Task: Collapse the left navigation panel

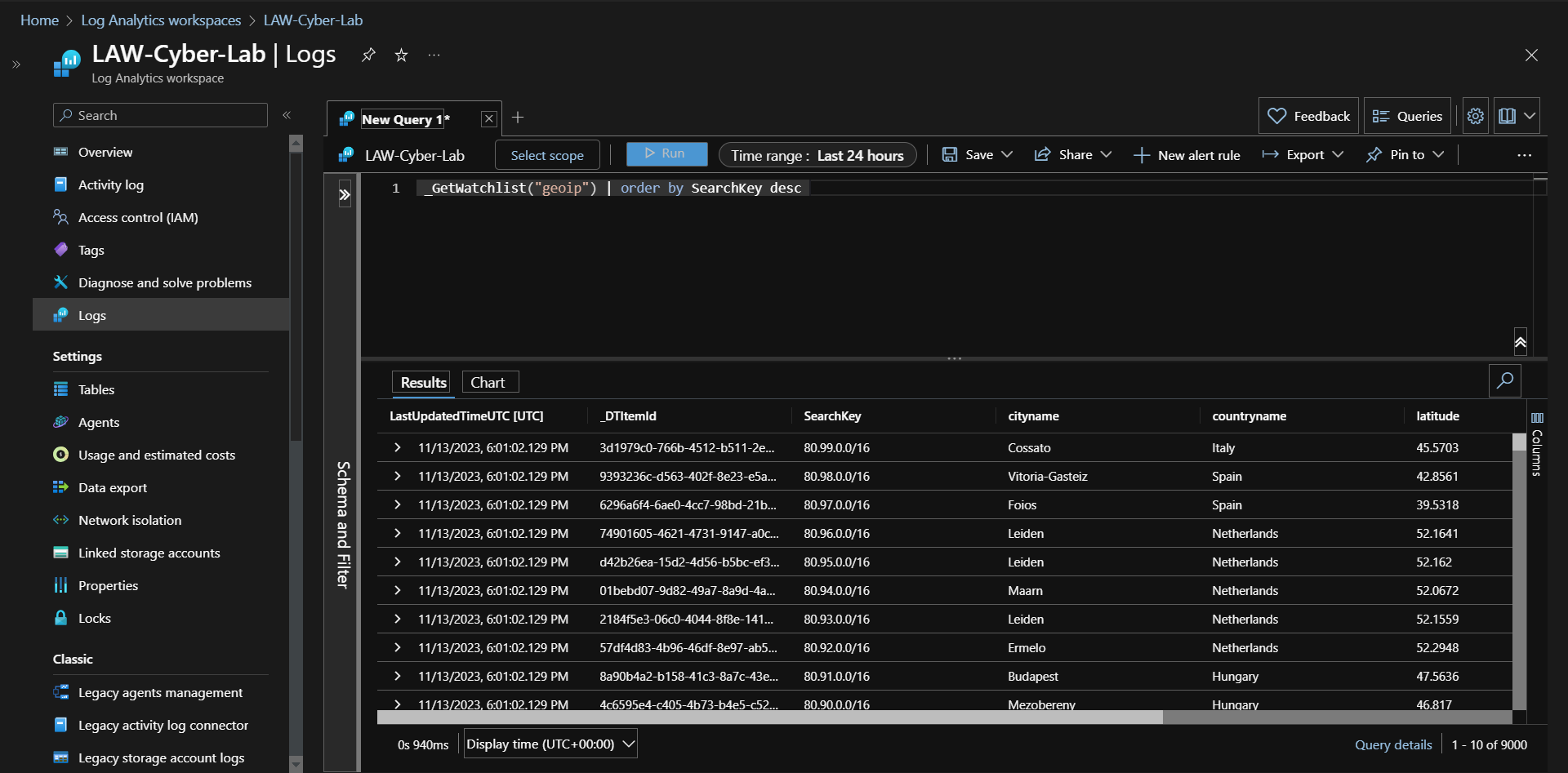Action: click(287, 115)
